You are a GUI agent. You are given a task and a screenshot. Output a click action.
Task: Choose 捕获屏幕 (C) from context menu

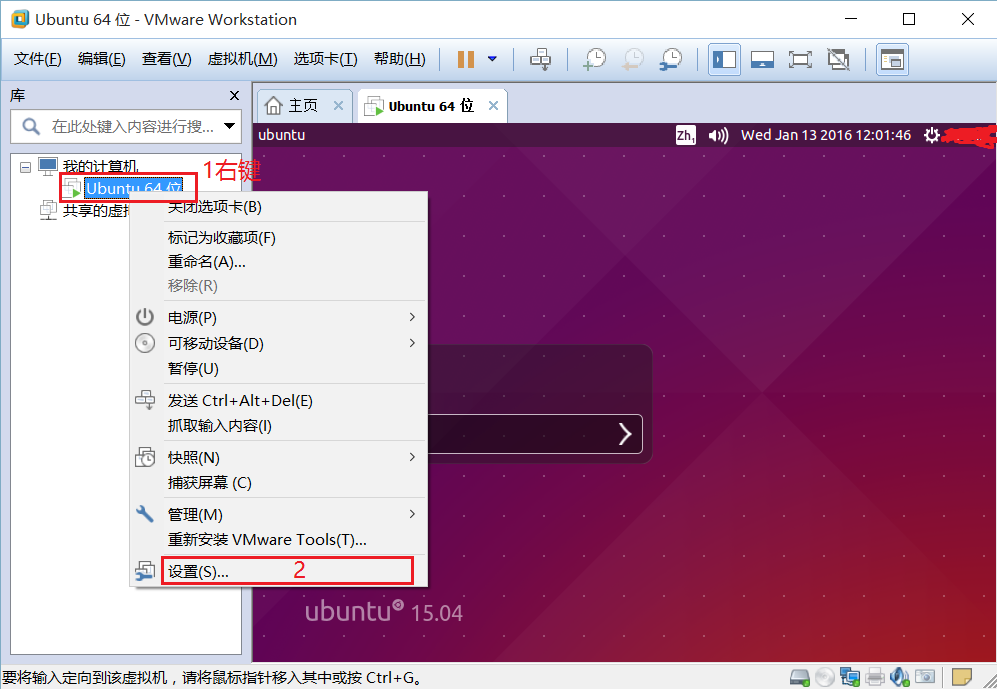tap(278, 483)
